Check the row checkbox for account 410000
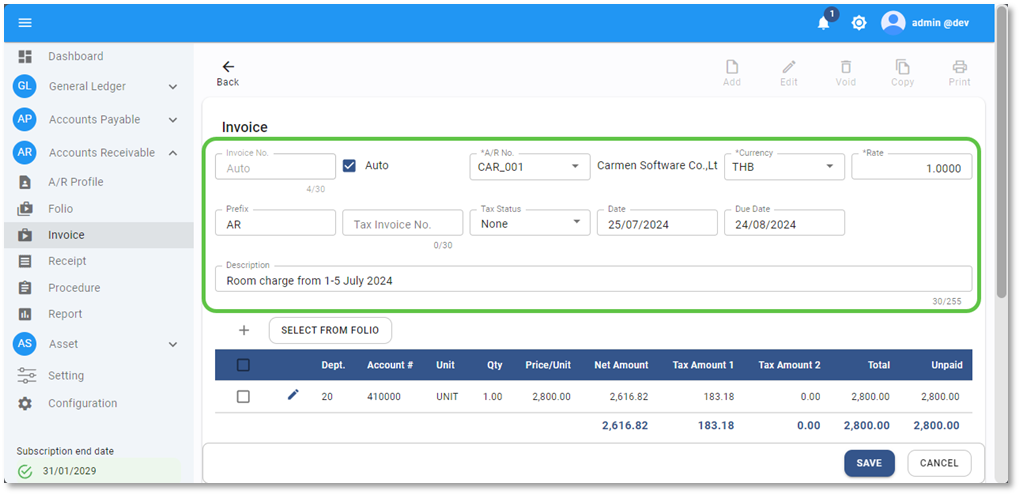The width and height of the screenshot is (1021, 496). tap(243, 396)
